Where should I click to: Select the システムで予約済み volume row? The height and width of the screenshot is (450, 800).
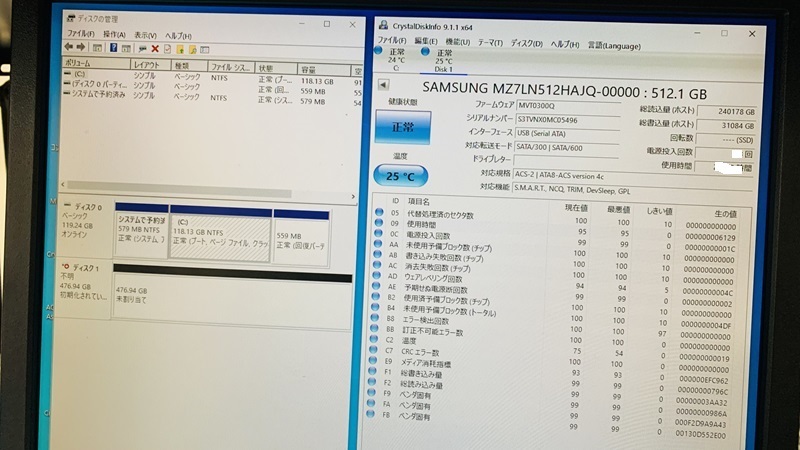[x=212, y=97]
